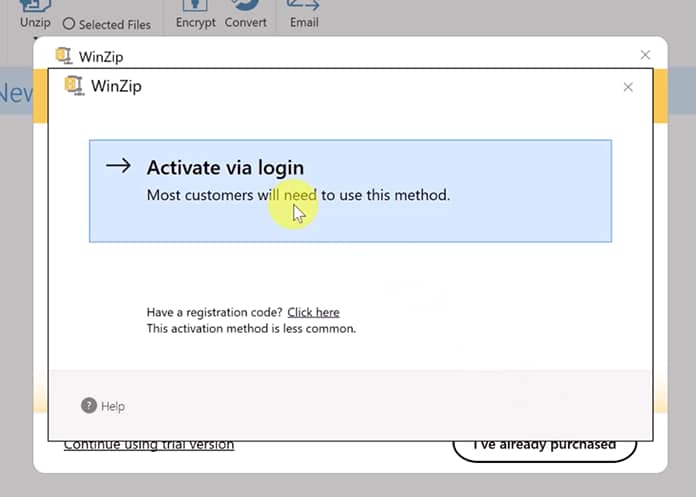
Task: Close the front WinZip activation dialog
Action: click(x=628, y=87)
